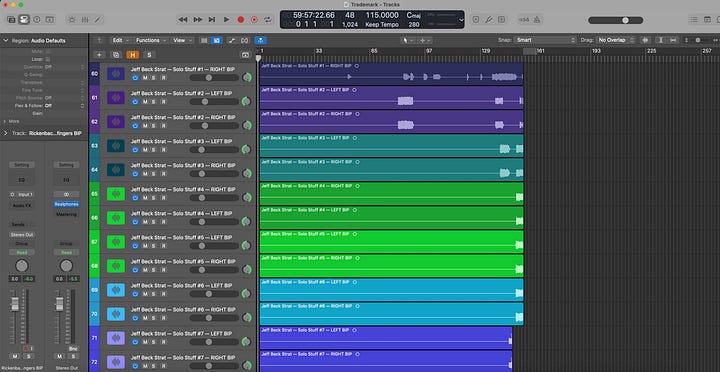
Task: Click Setting button on left channel strip
Action: (22, 165)
